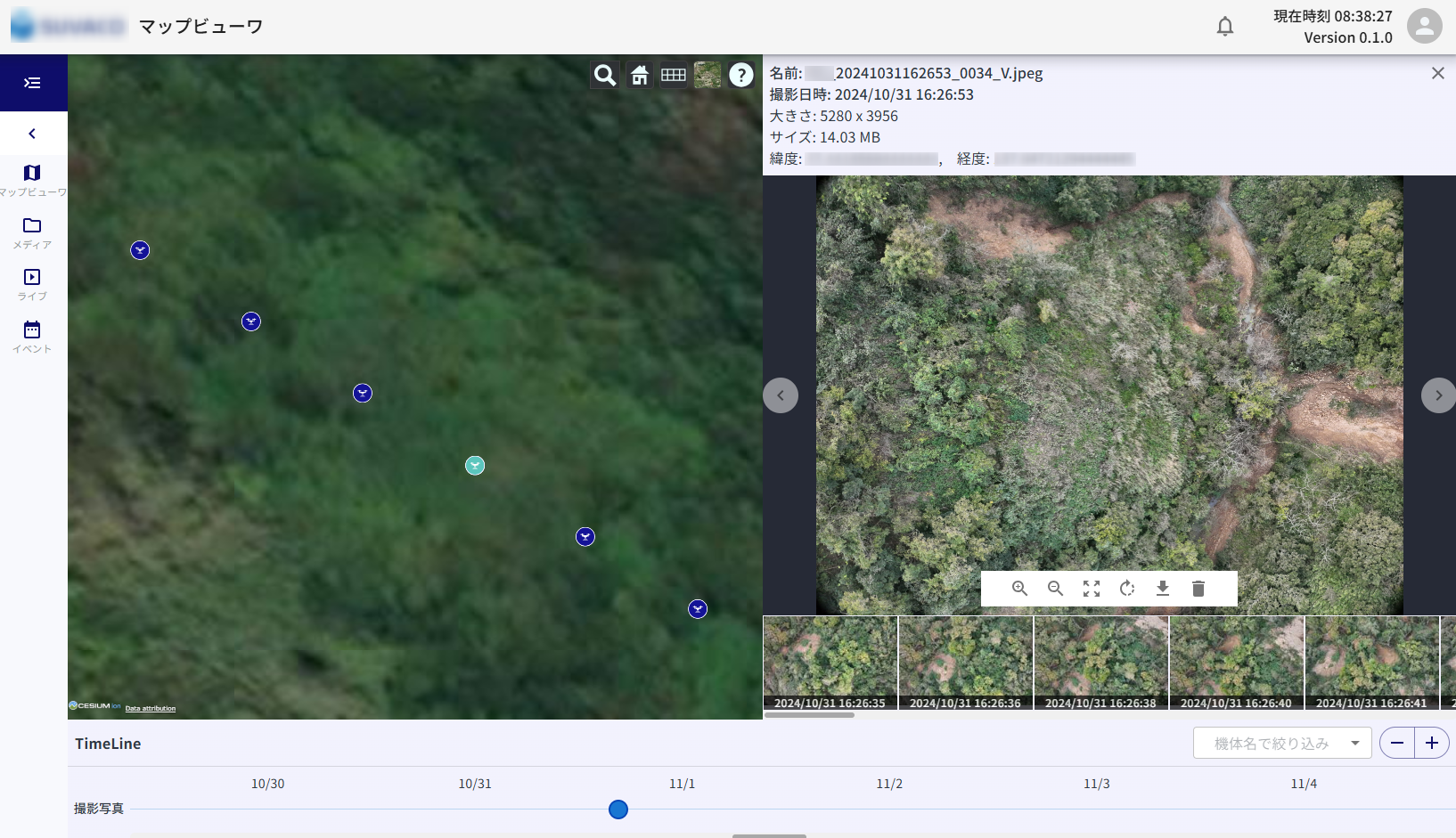
Task: Show the previous photo
Action: [x=781, y=395]
